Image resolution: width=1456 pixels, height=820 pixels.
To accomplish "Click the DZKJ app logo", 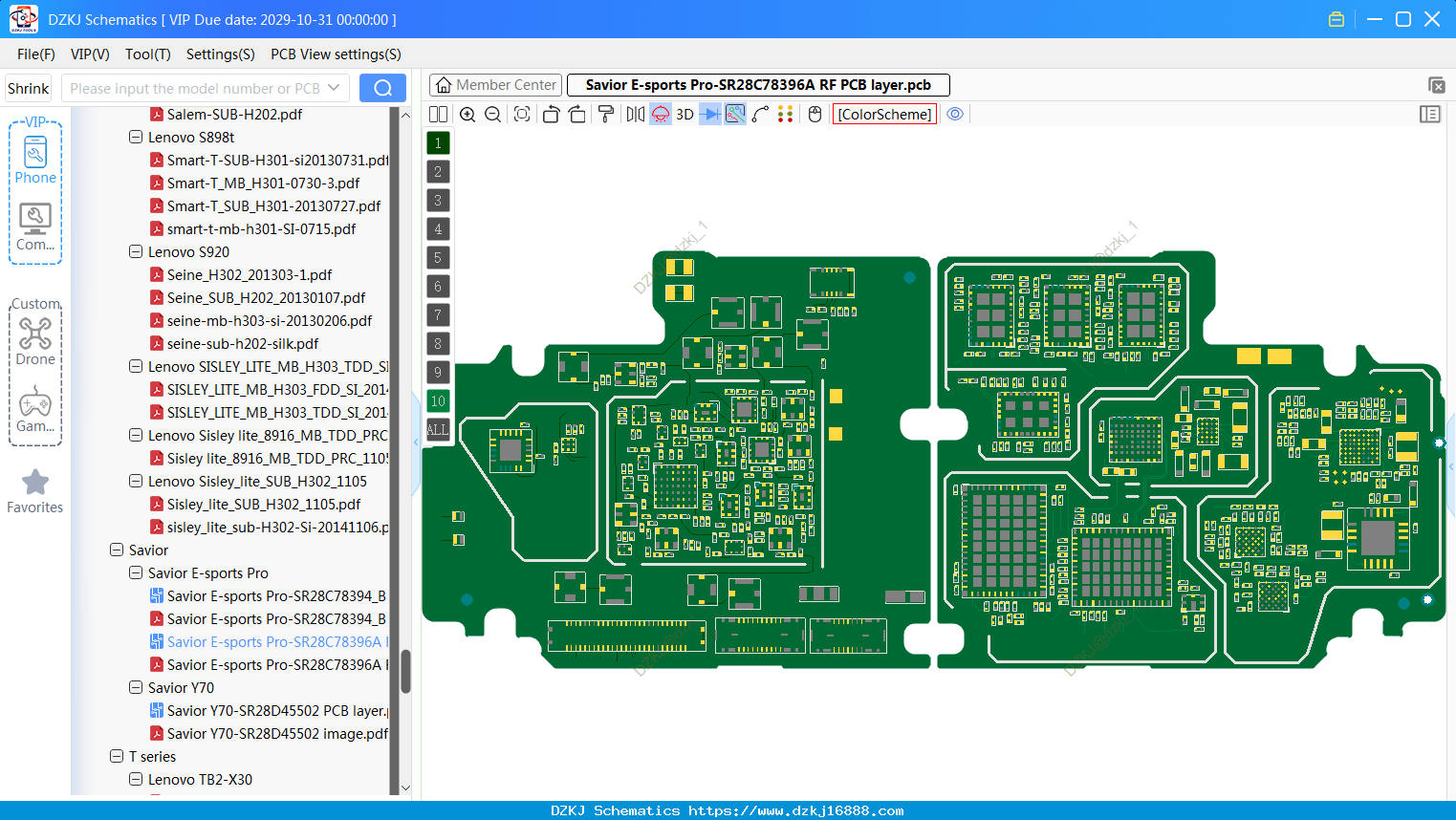I will click(x=24, y=19).
